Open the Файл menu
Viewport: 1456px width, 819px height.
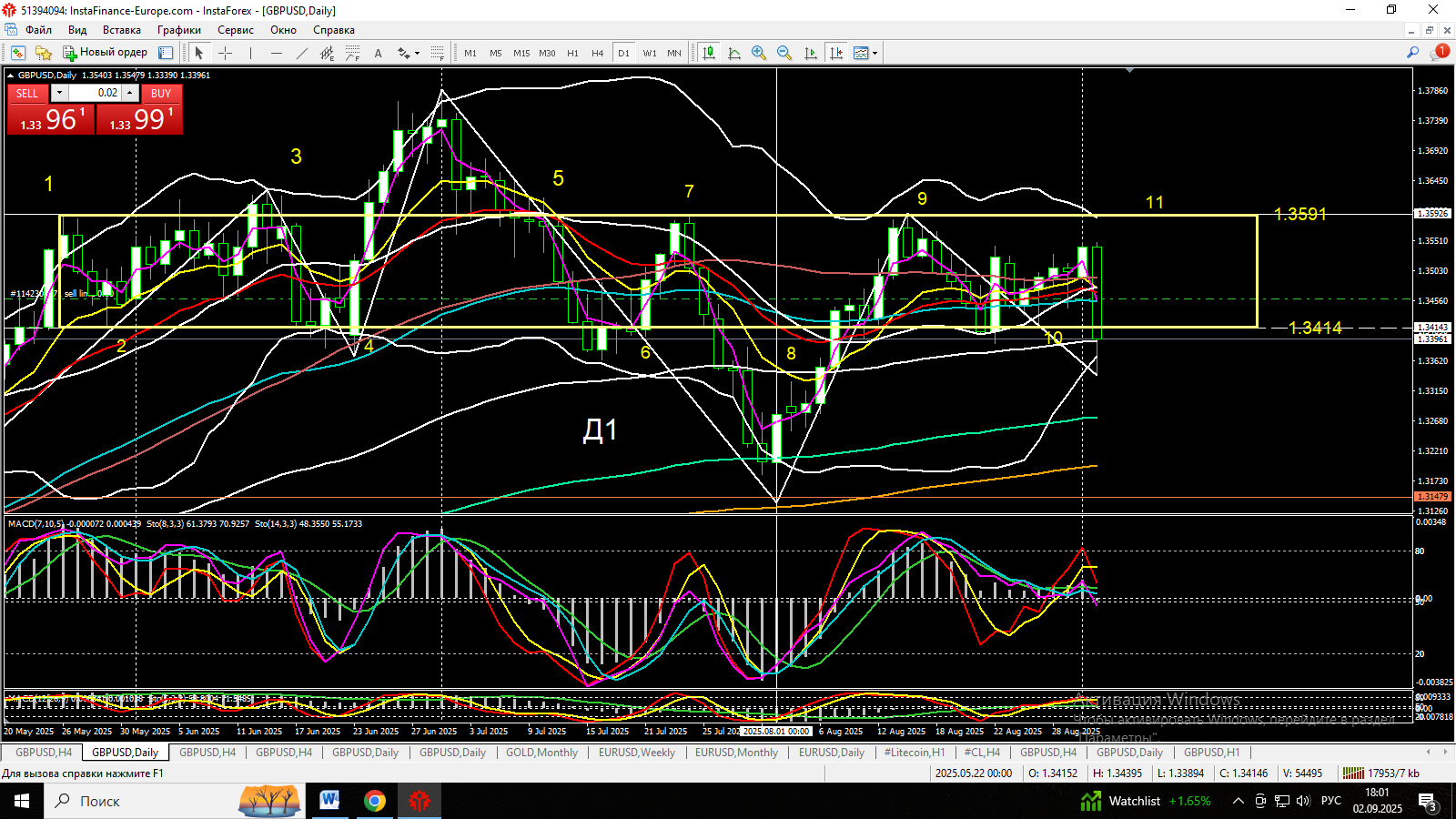[x=38, y=30]
